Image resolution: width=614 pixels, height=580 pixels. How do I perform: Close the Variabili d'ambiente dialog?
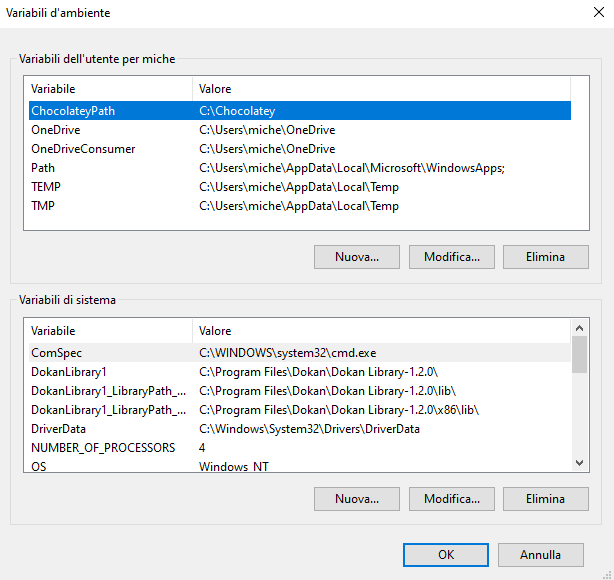598,12
